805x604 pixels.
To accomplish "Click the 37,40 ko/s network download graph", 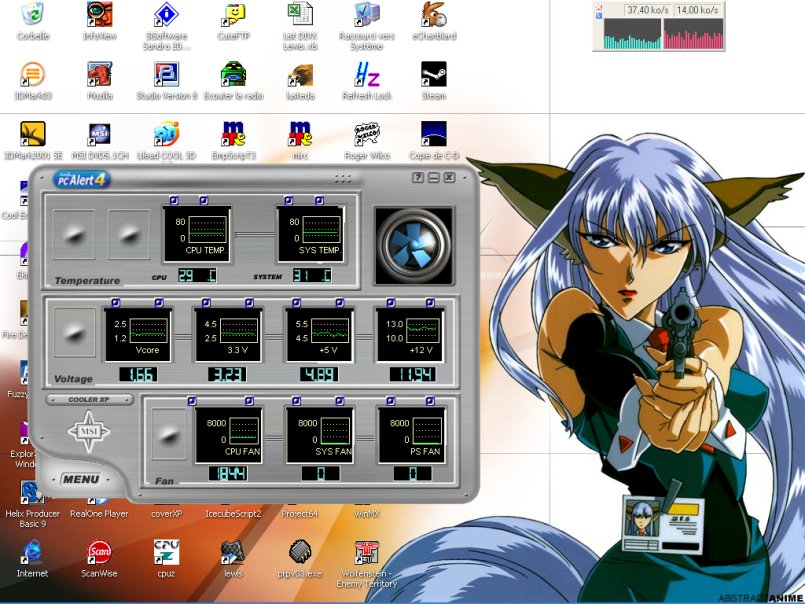I will tap(632, 34).
